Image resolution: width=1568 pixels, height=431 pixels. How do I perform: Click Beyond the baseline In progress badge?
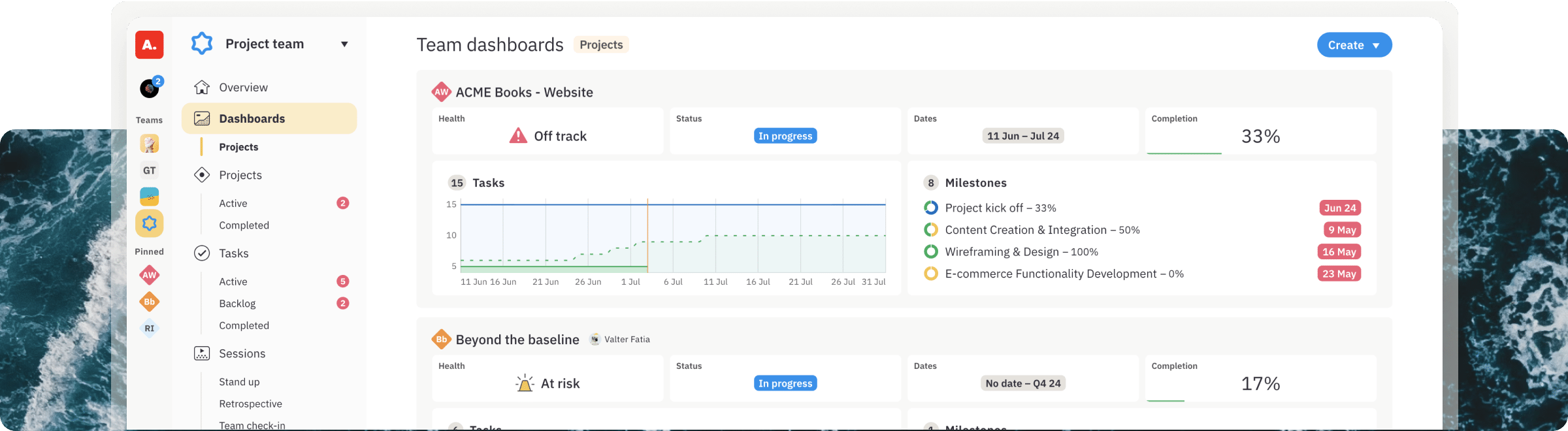pyautogui.click(x=785, y=383)
